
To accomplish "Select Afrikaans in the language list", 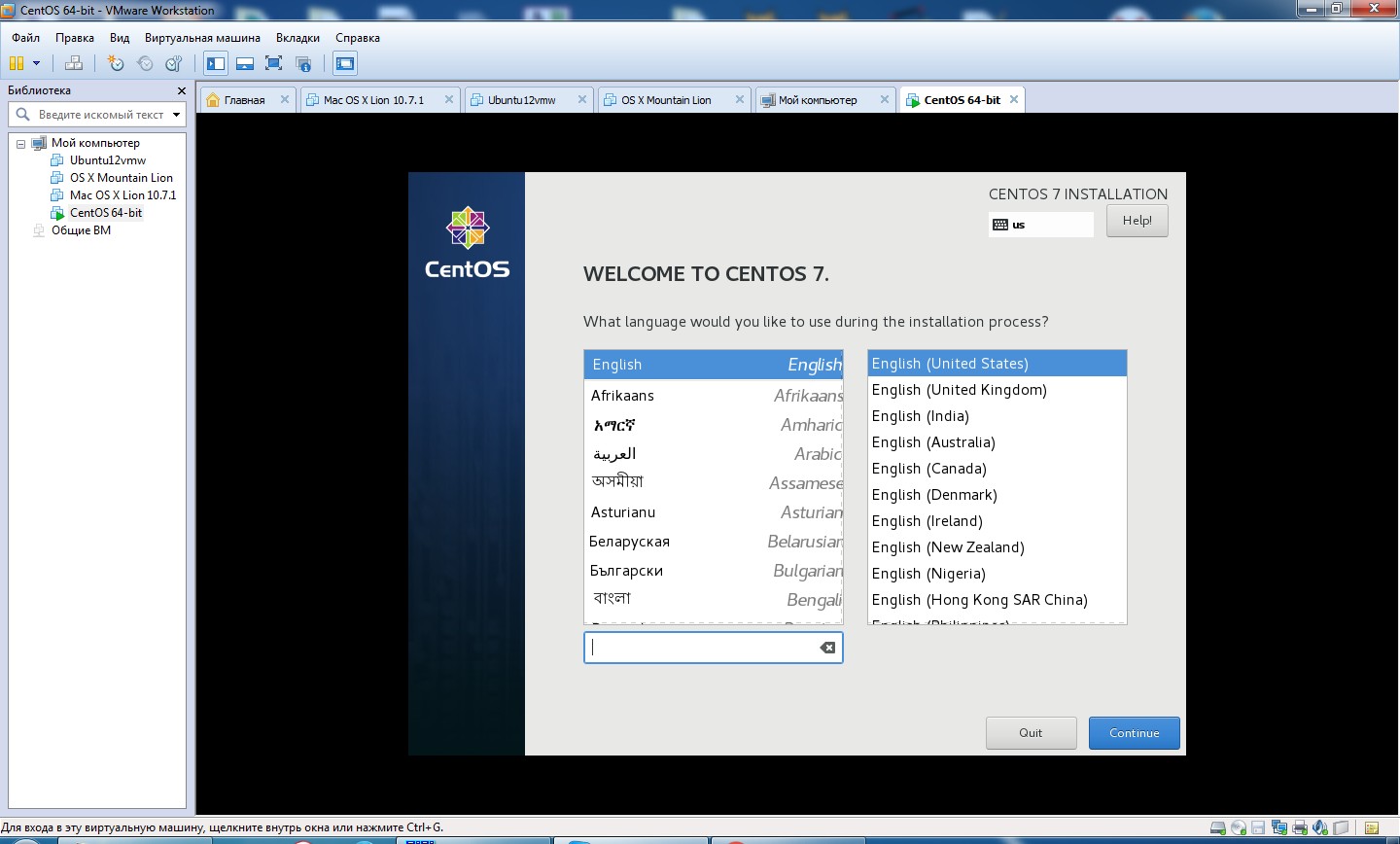I will coord(713,396).
